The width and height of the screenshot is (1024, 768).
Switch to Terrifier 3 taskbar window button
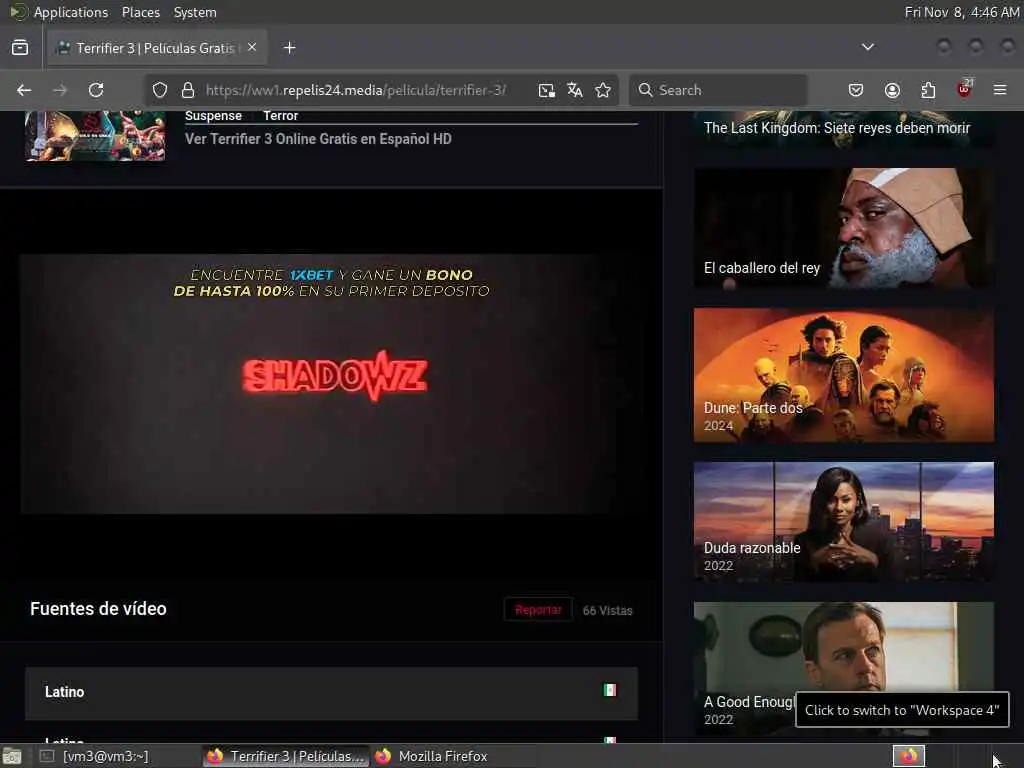pyautogui.click(x=285, y=756)
